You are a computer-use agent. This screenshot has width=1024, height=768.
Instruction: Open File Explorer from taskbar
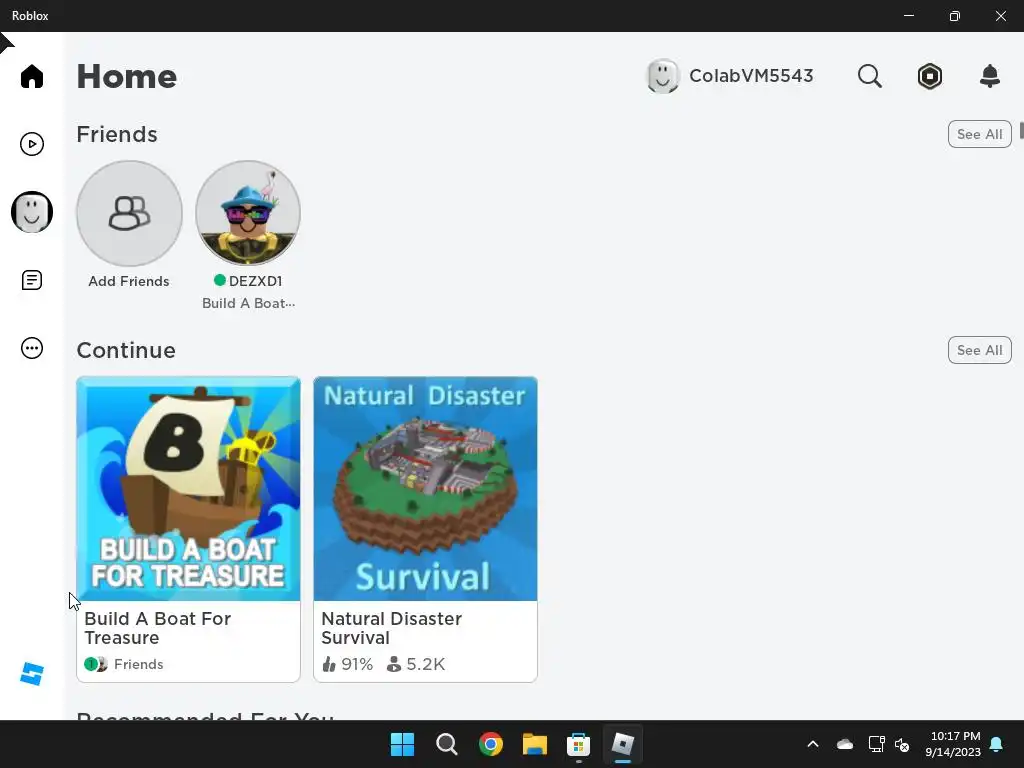tap(534, 744)
